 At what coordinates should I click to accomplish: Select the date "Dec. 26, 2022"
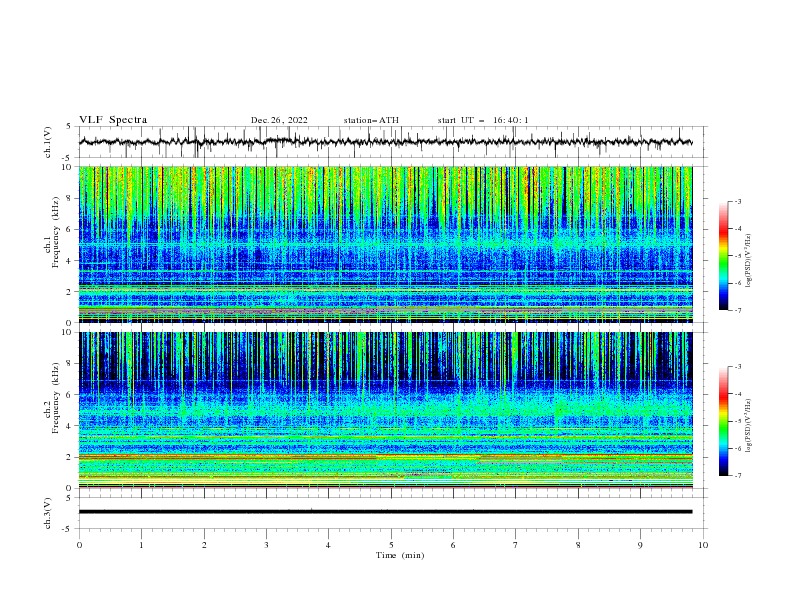[279, 120]
